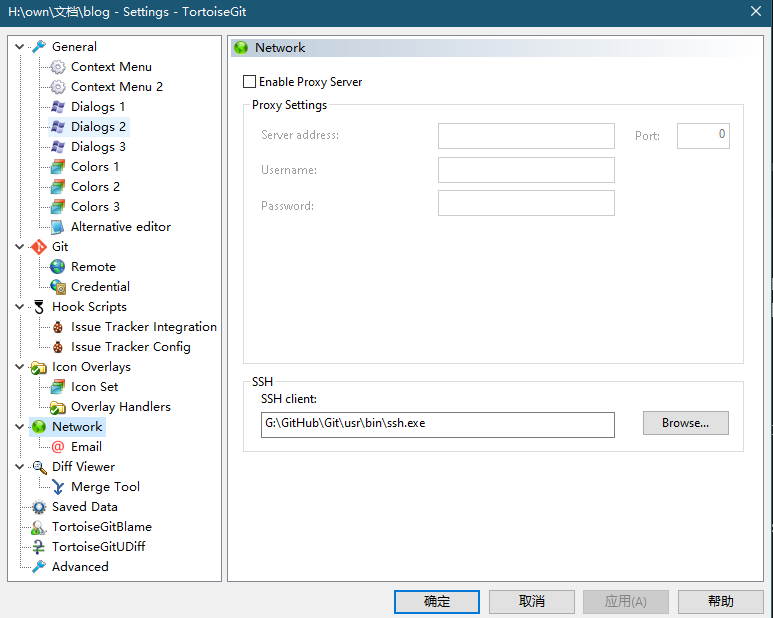Open the Email settings entry
The height and width of the screenshot is (618, 773).
pos(86,447)
